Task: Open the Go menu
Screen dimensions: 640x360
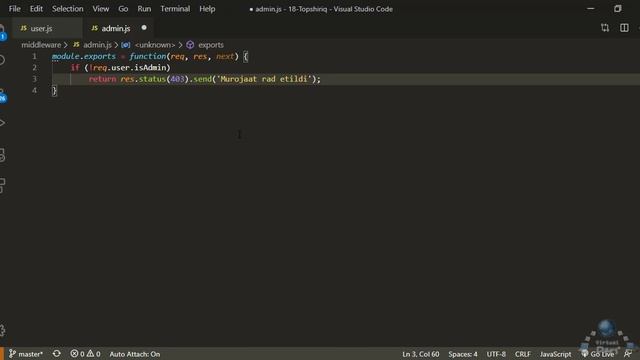Action: [x=123, y=9]
